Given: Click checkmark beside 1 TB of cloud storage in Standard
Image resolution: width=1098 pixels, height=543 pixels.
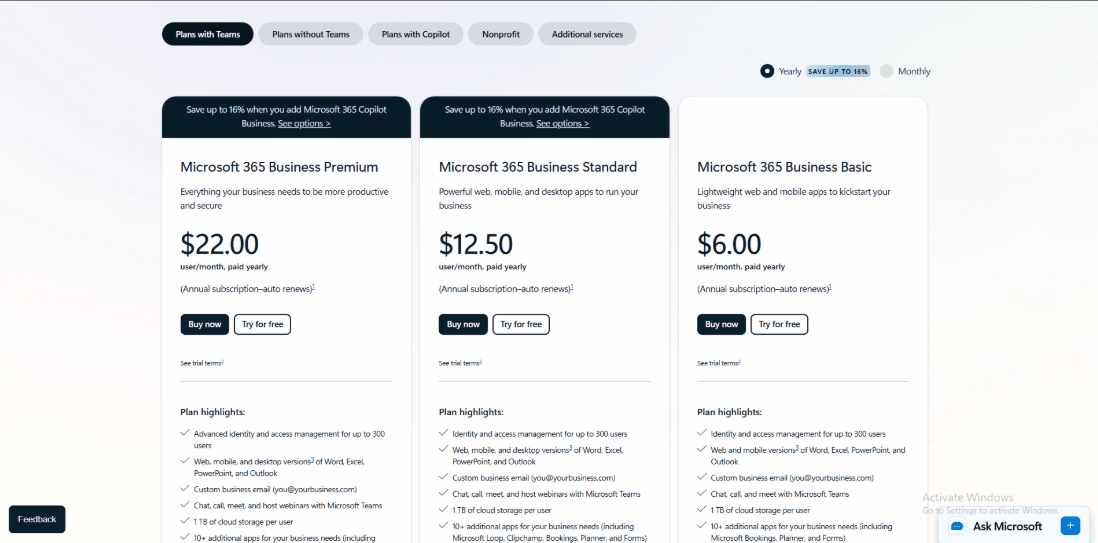Looking at the screenshot, I should 443,509.
